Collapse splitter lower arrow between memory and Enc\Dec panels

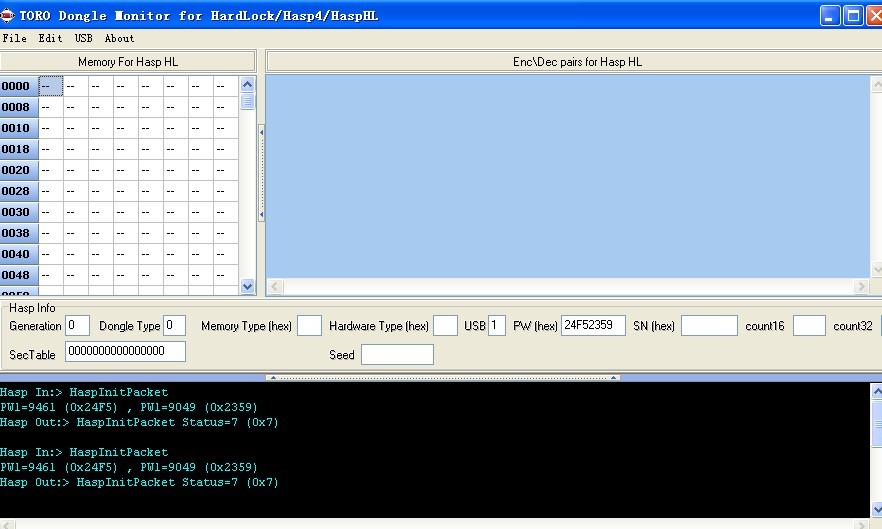(x=262, y=214)
